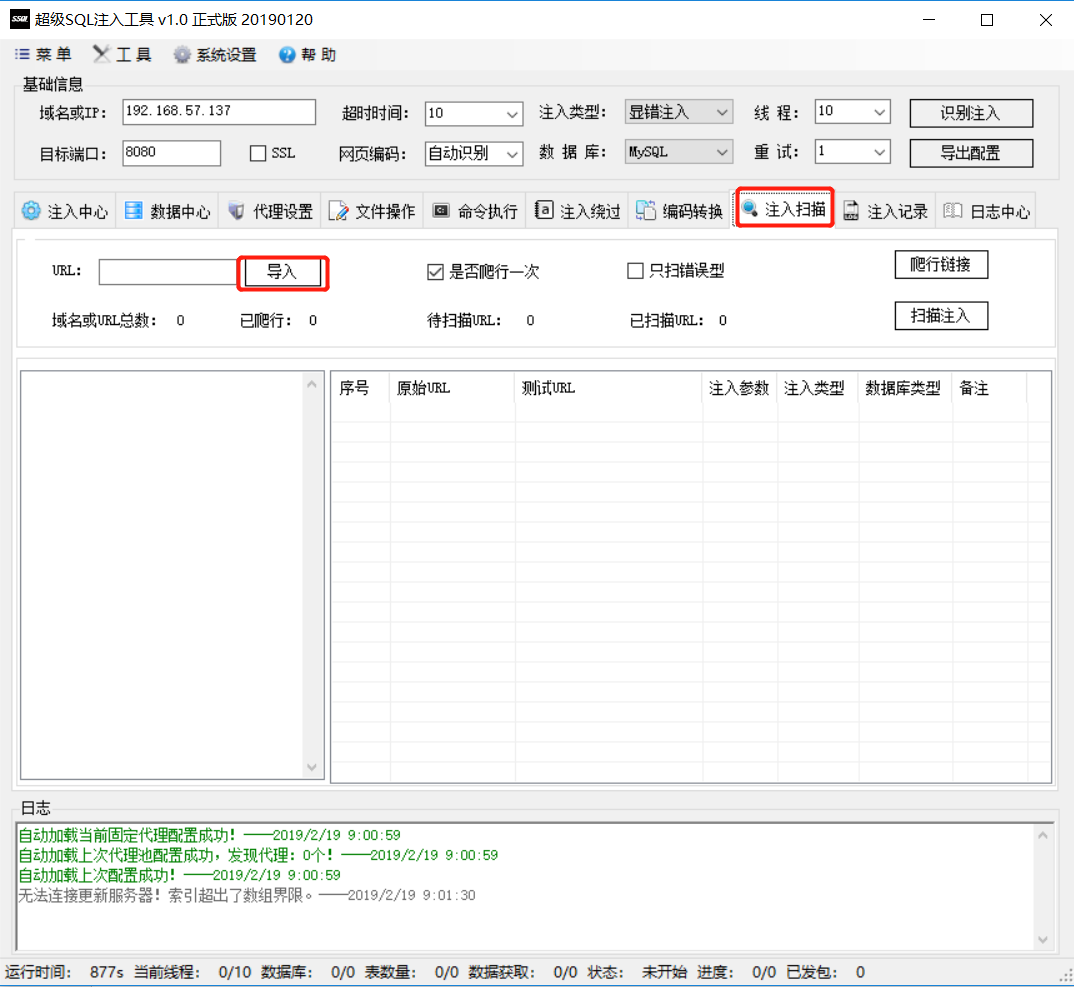Open 系统设置 gear icon

point(182,55)
